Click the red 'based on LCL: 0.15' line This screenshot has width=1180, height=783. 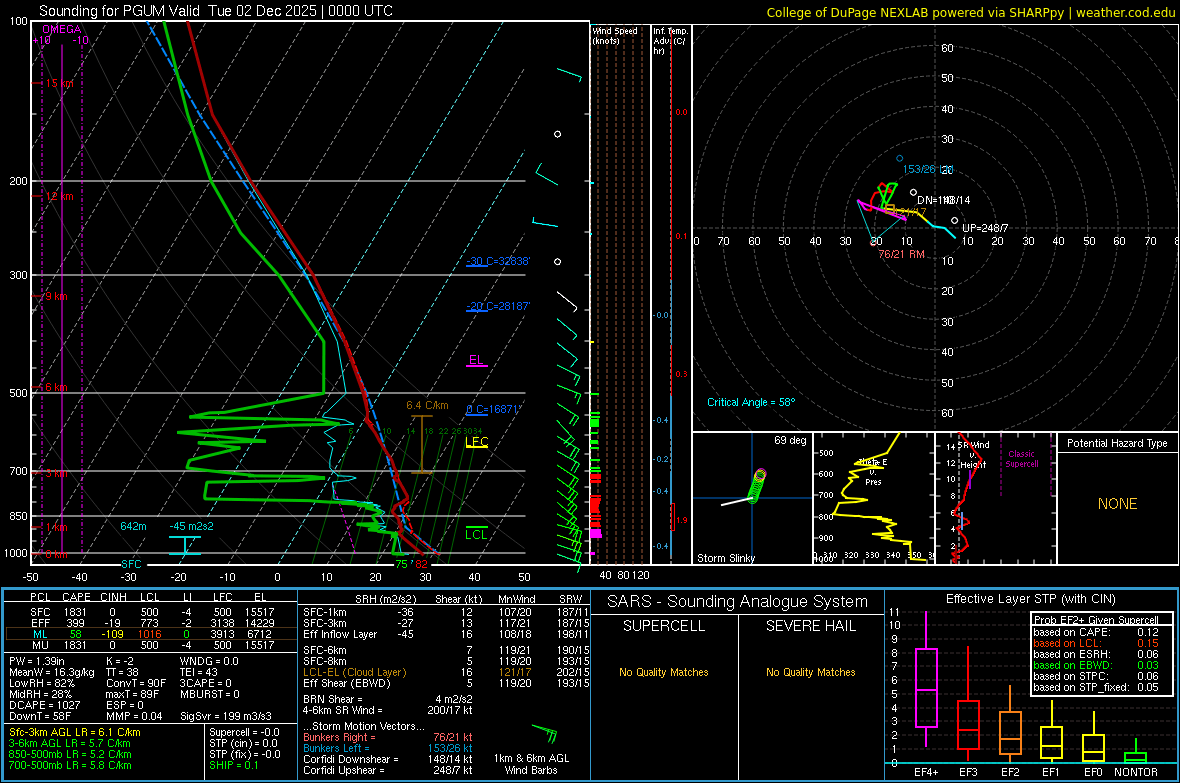point(1096,643)
